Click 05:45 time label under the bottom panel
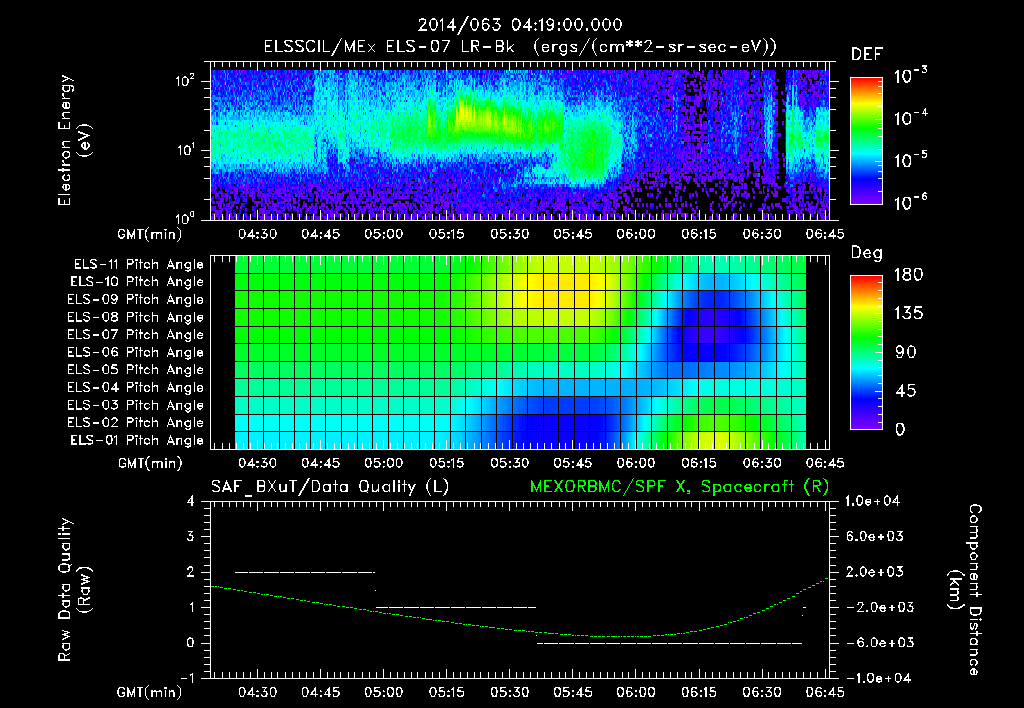1024x708 pixels. 573,692
